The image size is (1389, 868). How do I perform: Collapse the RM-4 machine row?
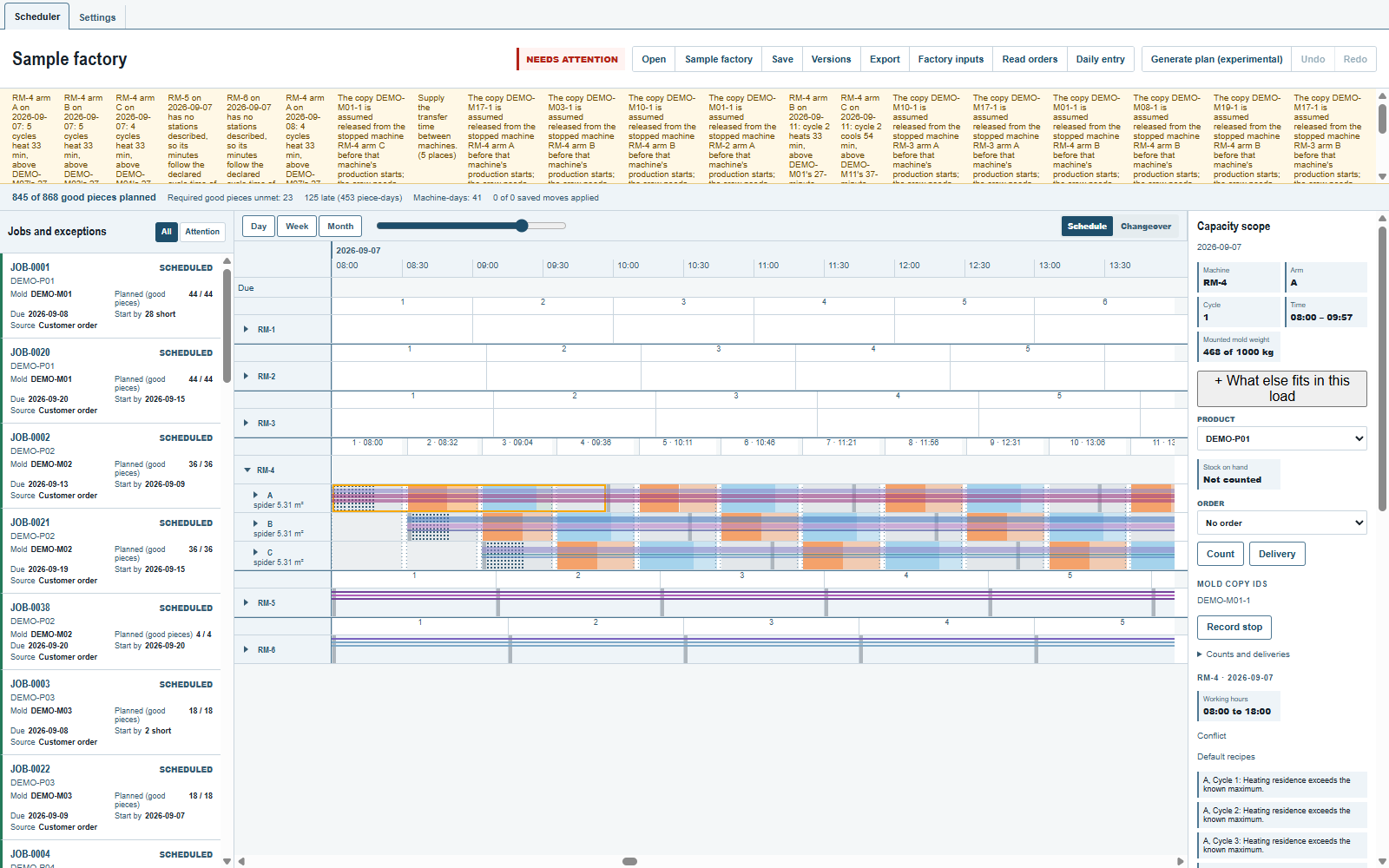[247, 470]
